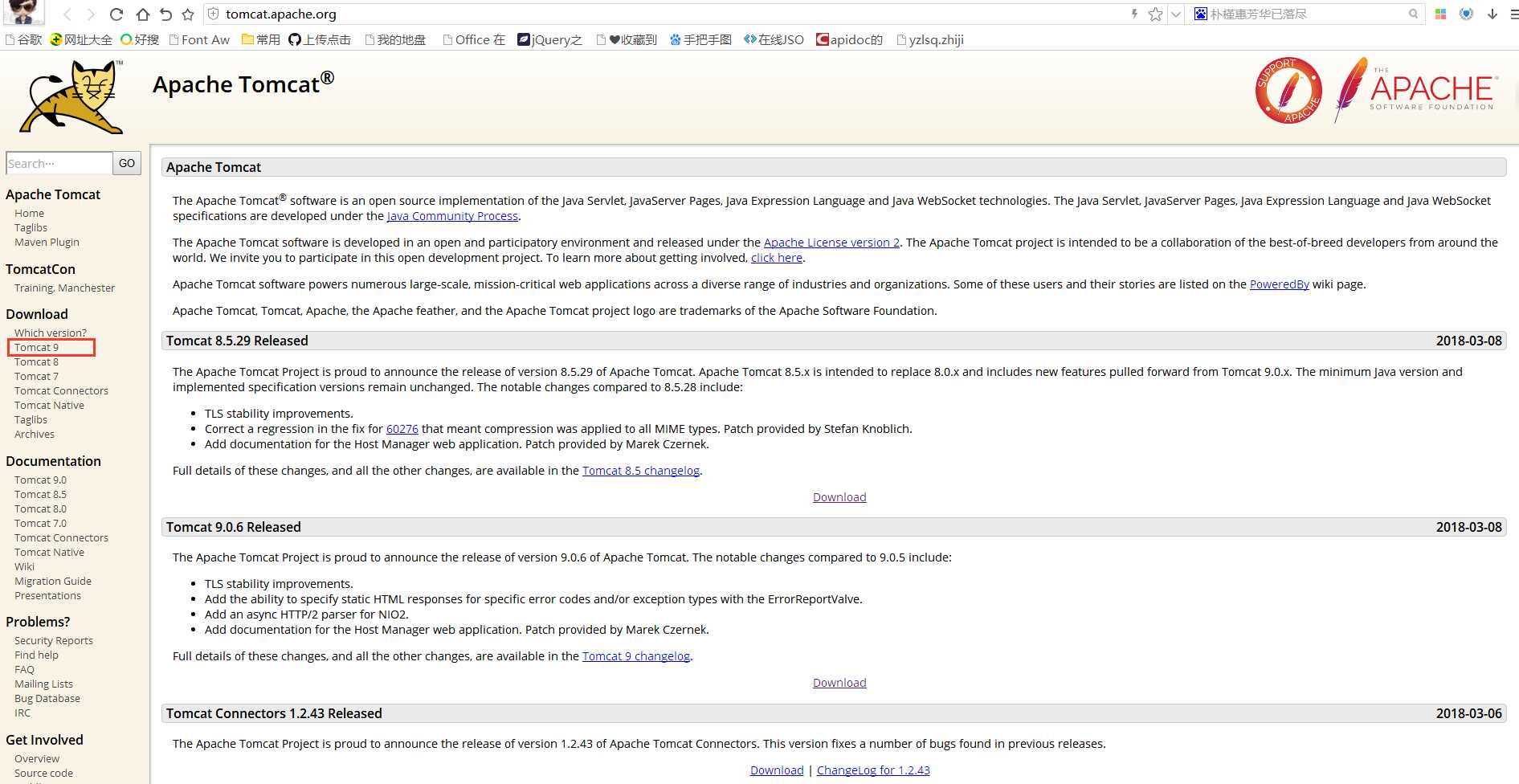Image resolution: width=1519 pixels, height=784 pixels.
Task: Open the ♥收藏到 bookmark
Action: pos(627,39)
